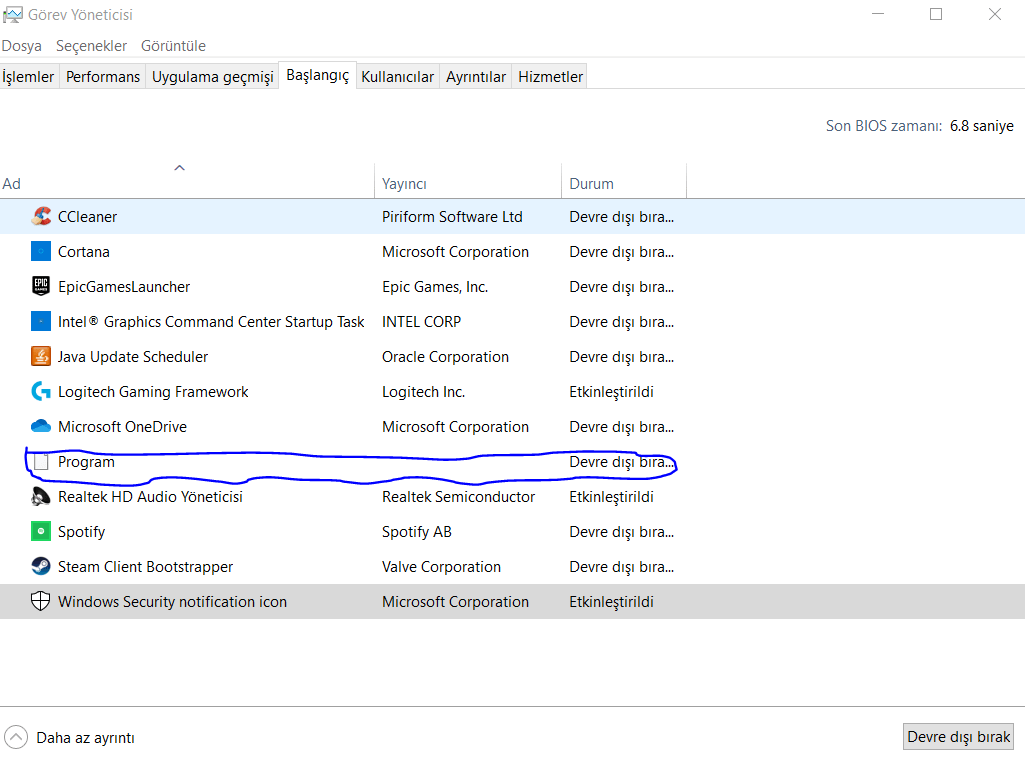The image size is (1025, 761).
Task: Switch to the İşlemler tab
Action: 28,76
